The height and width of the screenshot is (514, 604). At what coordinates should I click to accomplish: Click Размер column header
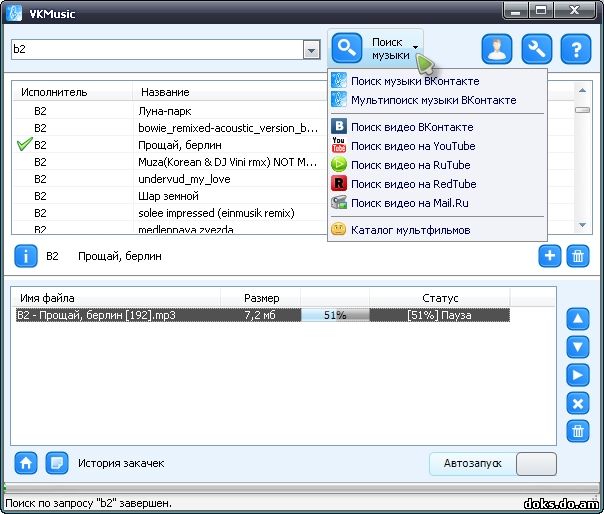262,298
